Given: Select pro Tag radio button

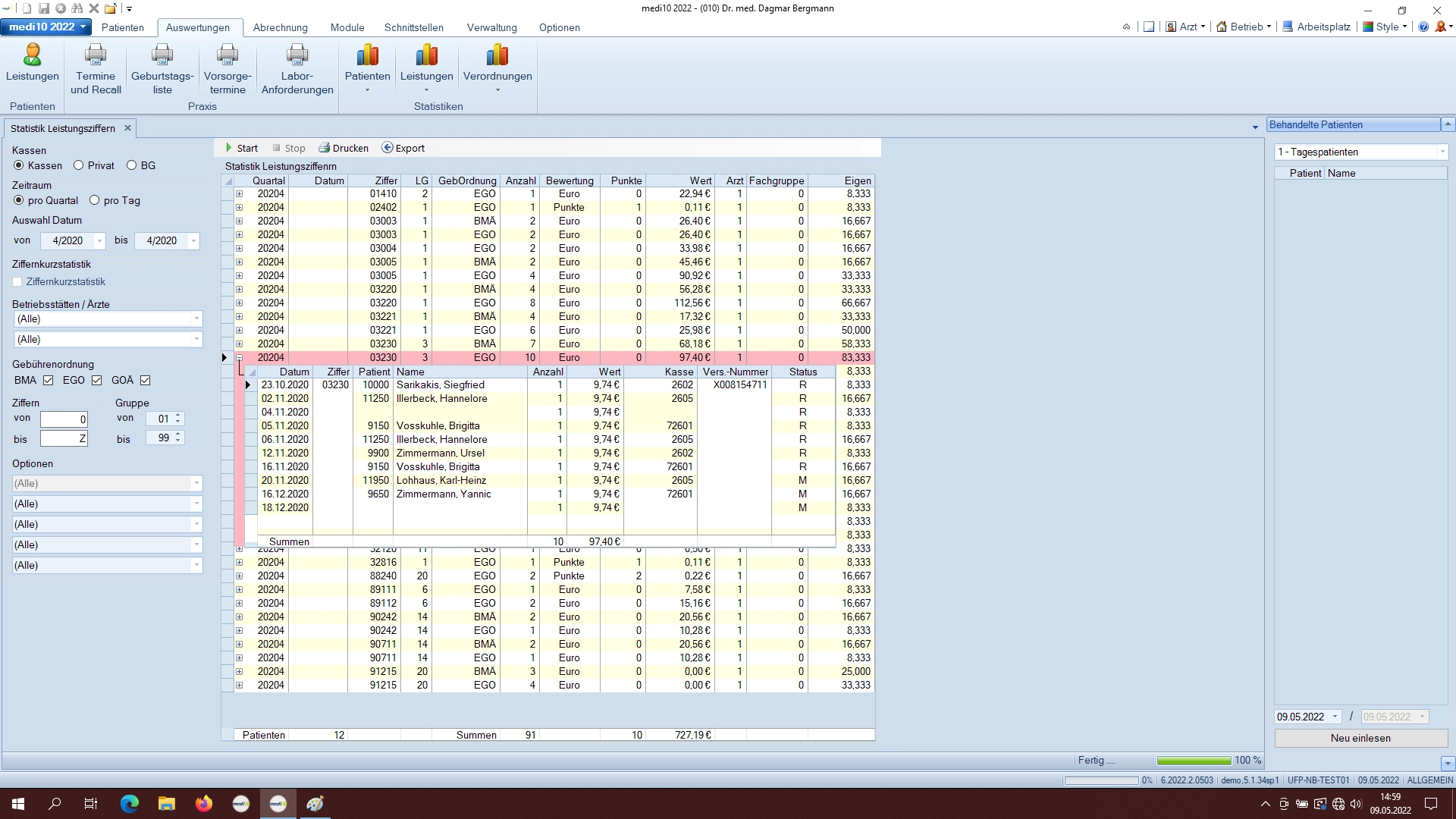Looking at the screenshot, I should tap(95, 200).
